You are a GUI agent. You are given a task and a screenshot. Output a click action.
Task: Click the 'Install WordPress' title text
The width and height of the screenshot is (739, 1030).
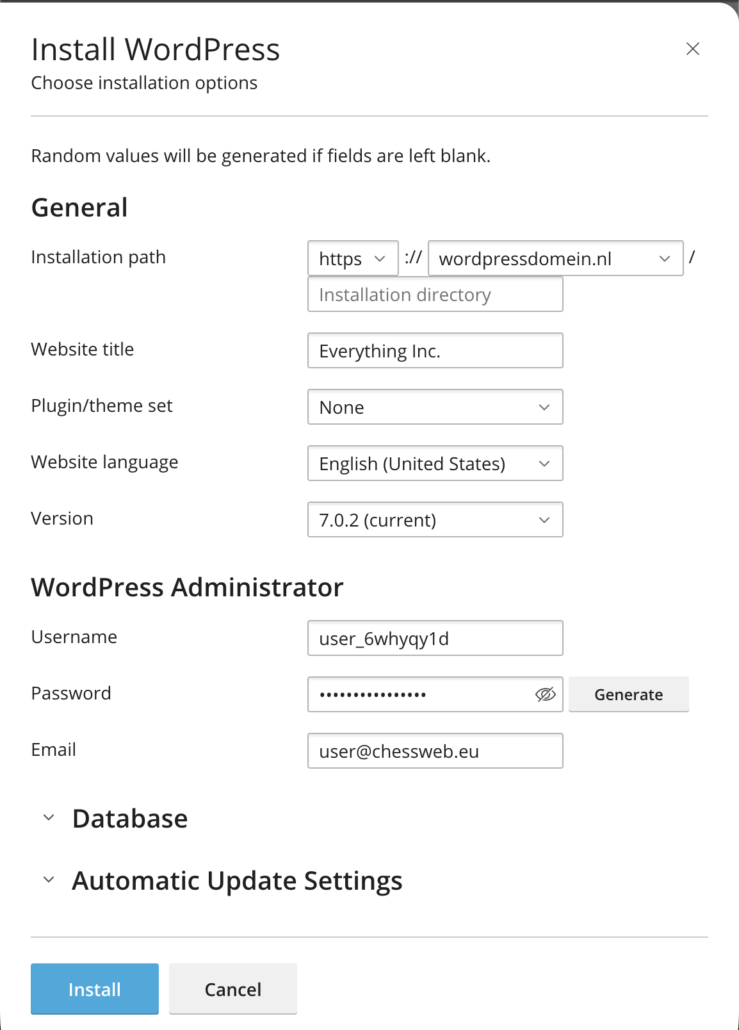click(156, 49)
